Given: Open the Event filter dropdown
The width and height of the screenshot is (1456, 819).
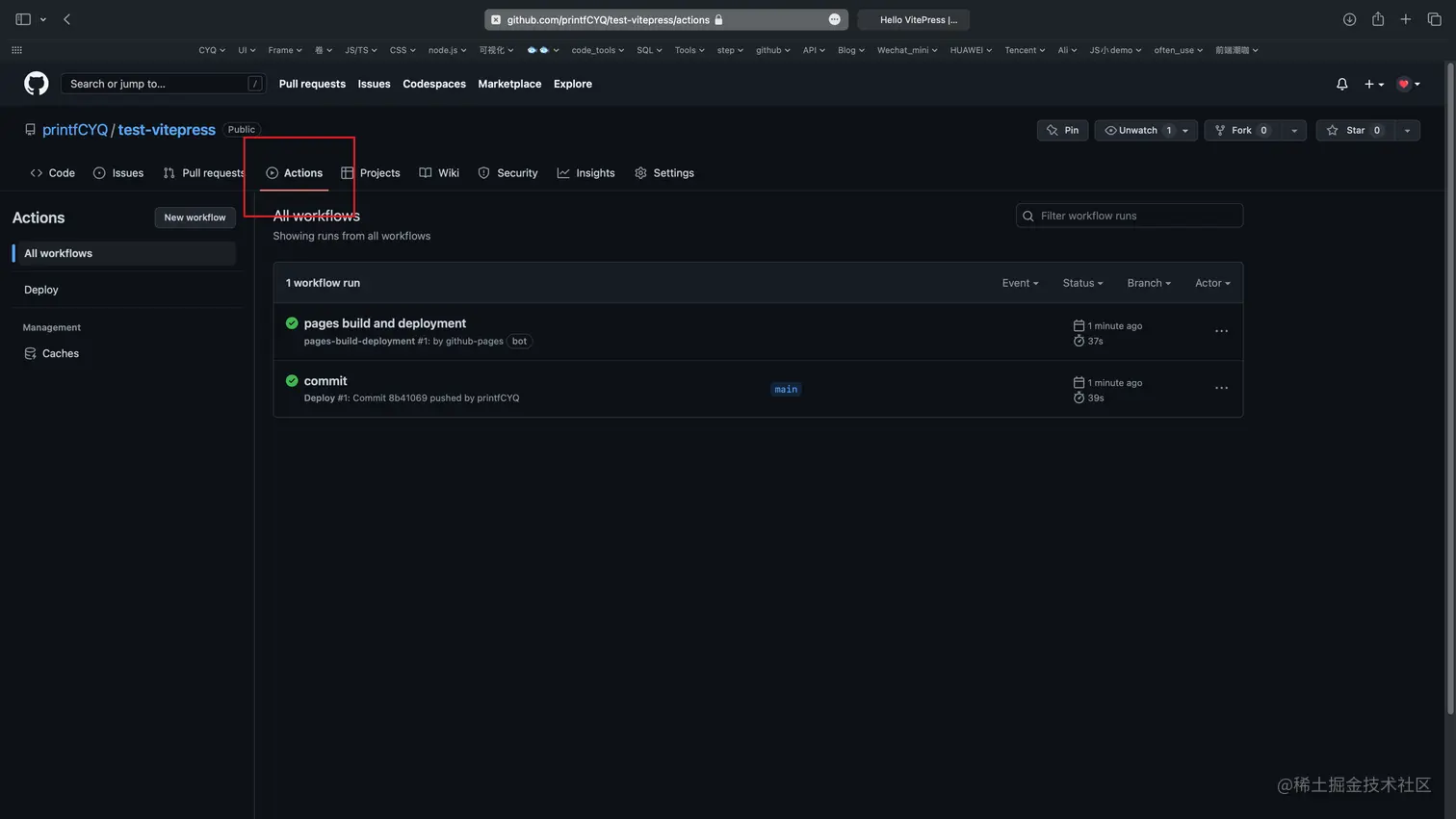Looking at the screenshot, I should click(x=1020, y=283).
